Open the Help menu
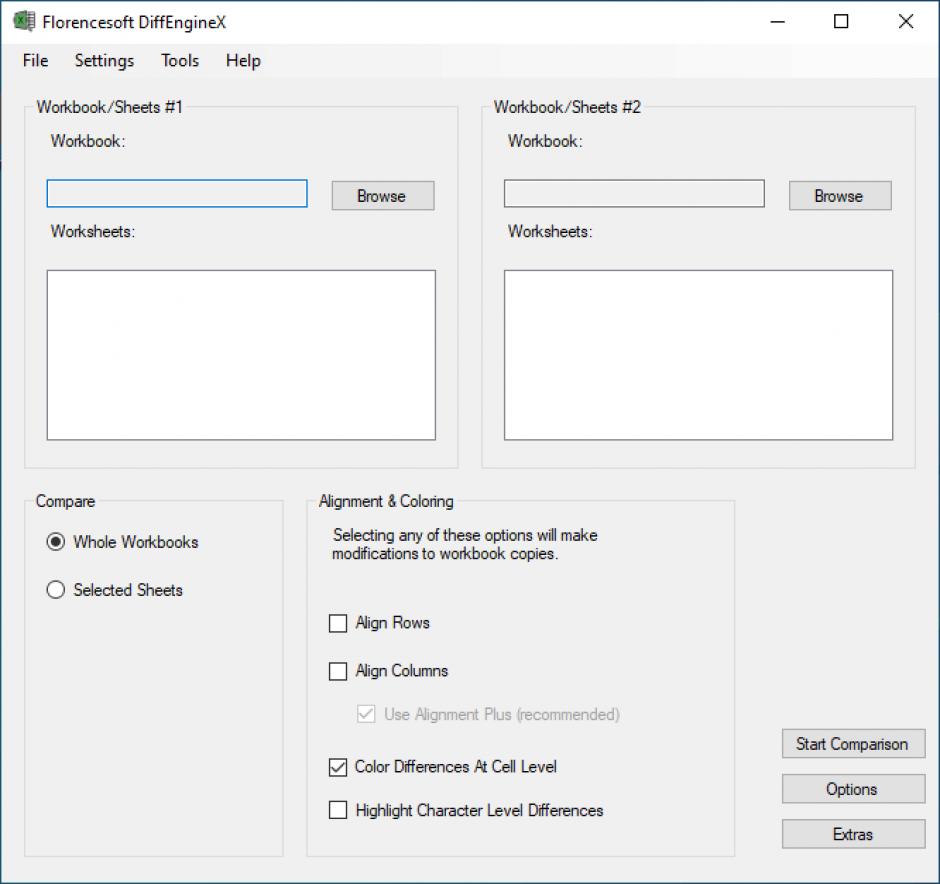Screen dimensions: 940x884 243,61
